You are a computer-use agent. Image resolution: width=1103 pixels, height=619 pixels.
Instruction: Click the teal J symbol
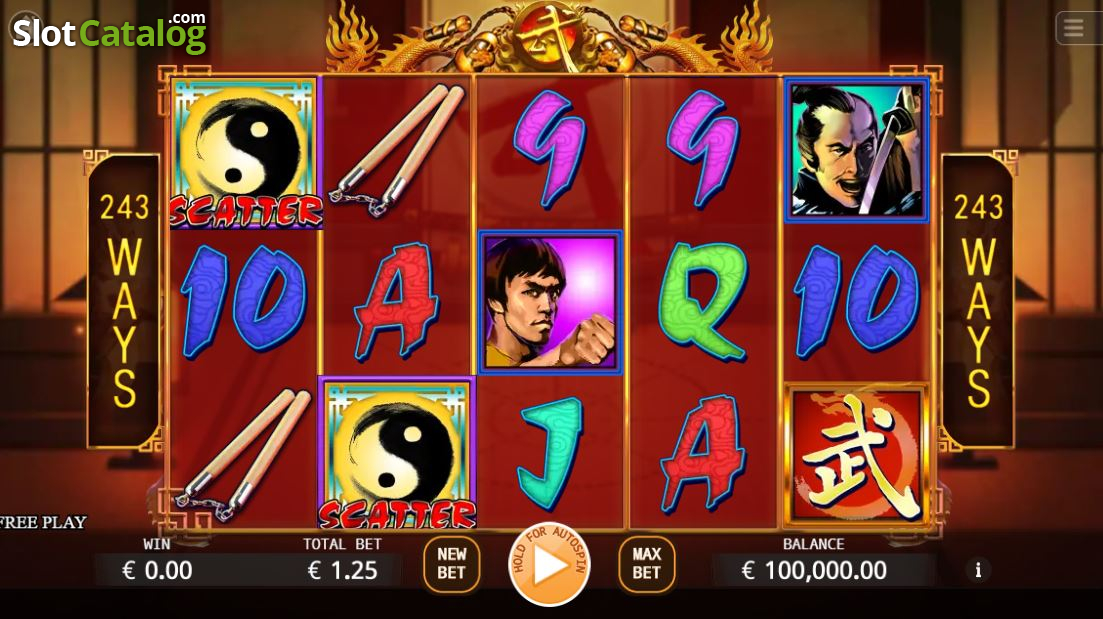point(550,452)
